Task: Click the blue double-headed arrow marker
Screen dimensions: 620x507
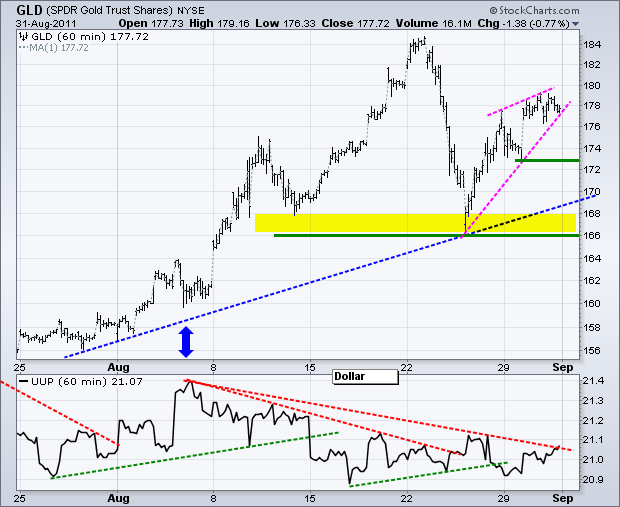Action: pyautogui.click(x=186, y=342)
